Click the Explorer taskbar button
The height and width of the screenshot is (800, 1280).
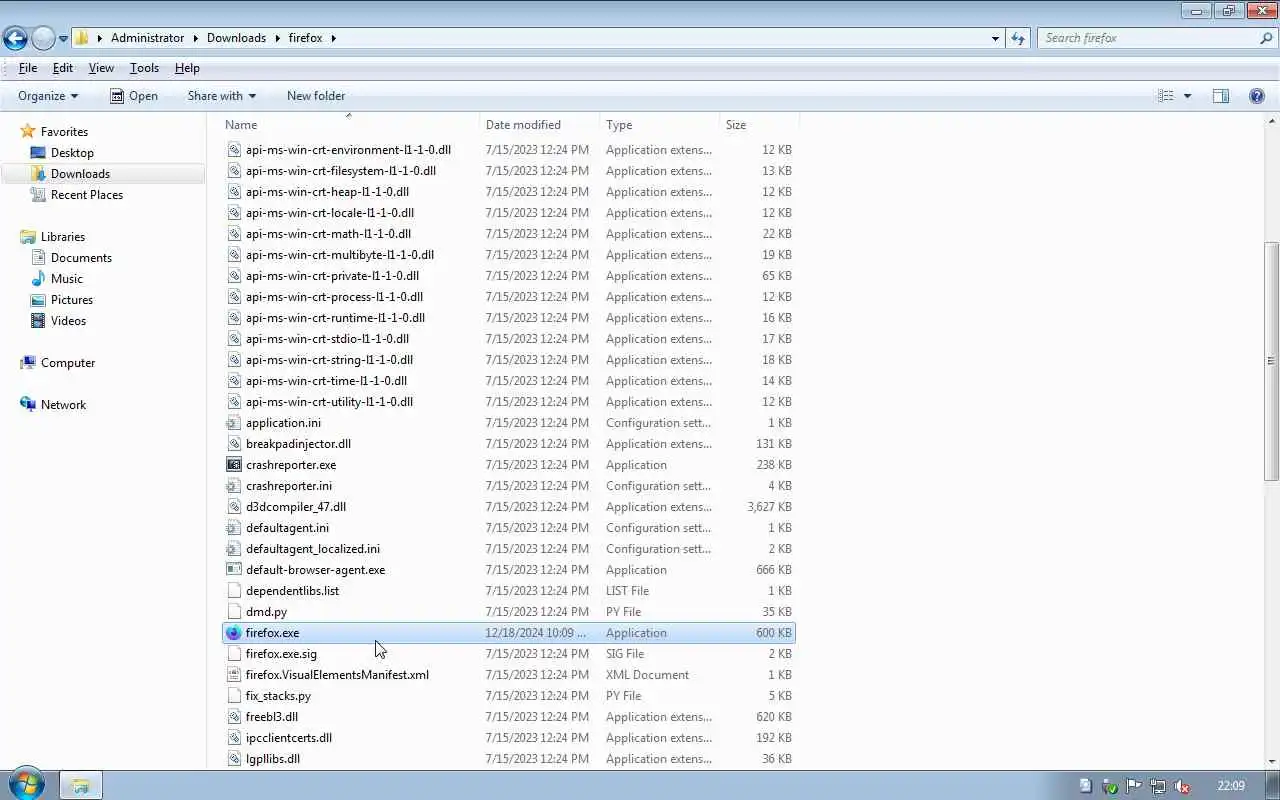click(x=81, y=786)
